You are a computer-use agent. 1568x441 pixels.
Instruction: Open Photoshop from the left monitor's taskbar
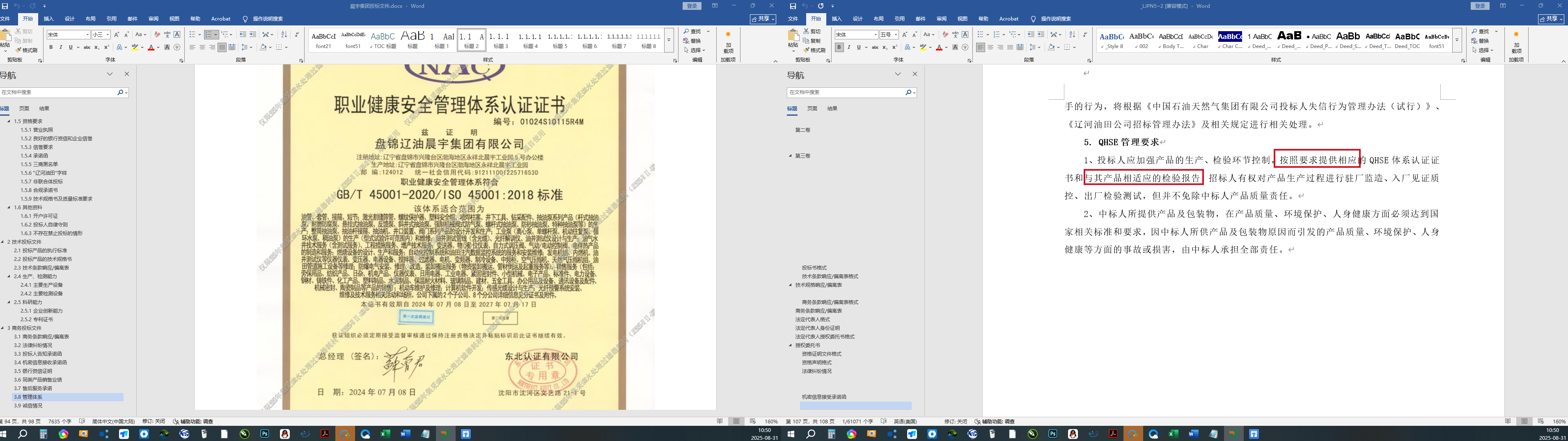point(265,434)
